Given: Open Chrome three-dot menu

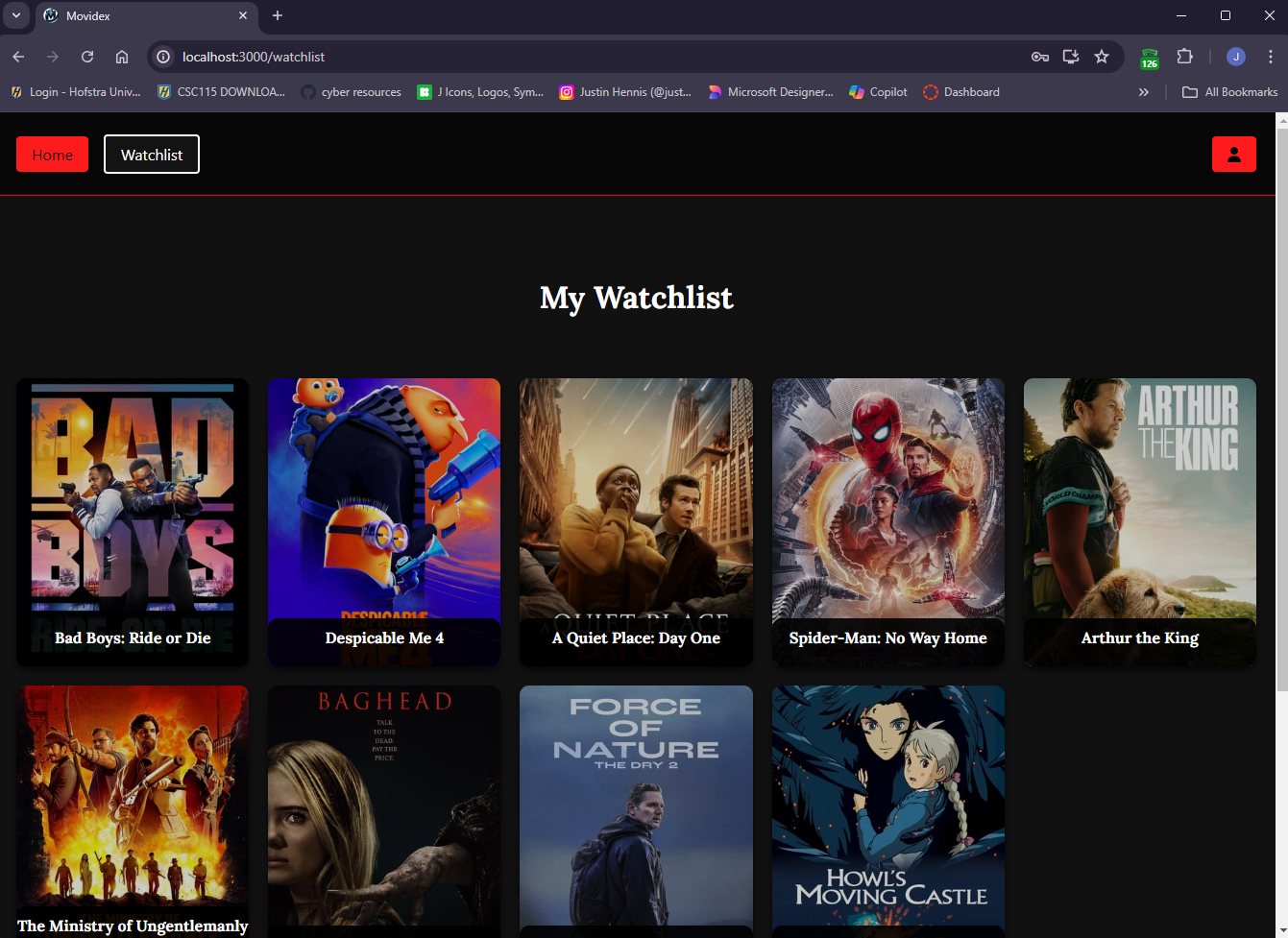Looking at the screenshot, I should pyautogui.click(x=1270, y=57).
